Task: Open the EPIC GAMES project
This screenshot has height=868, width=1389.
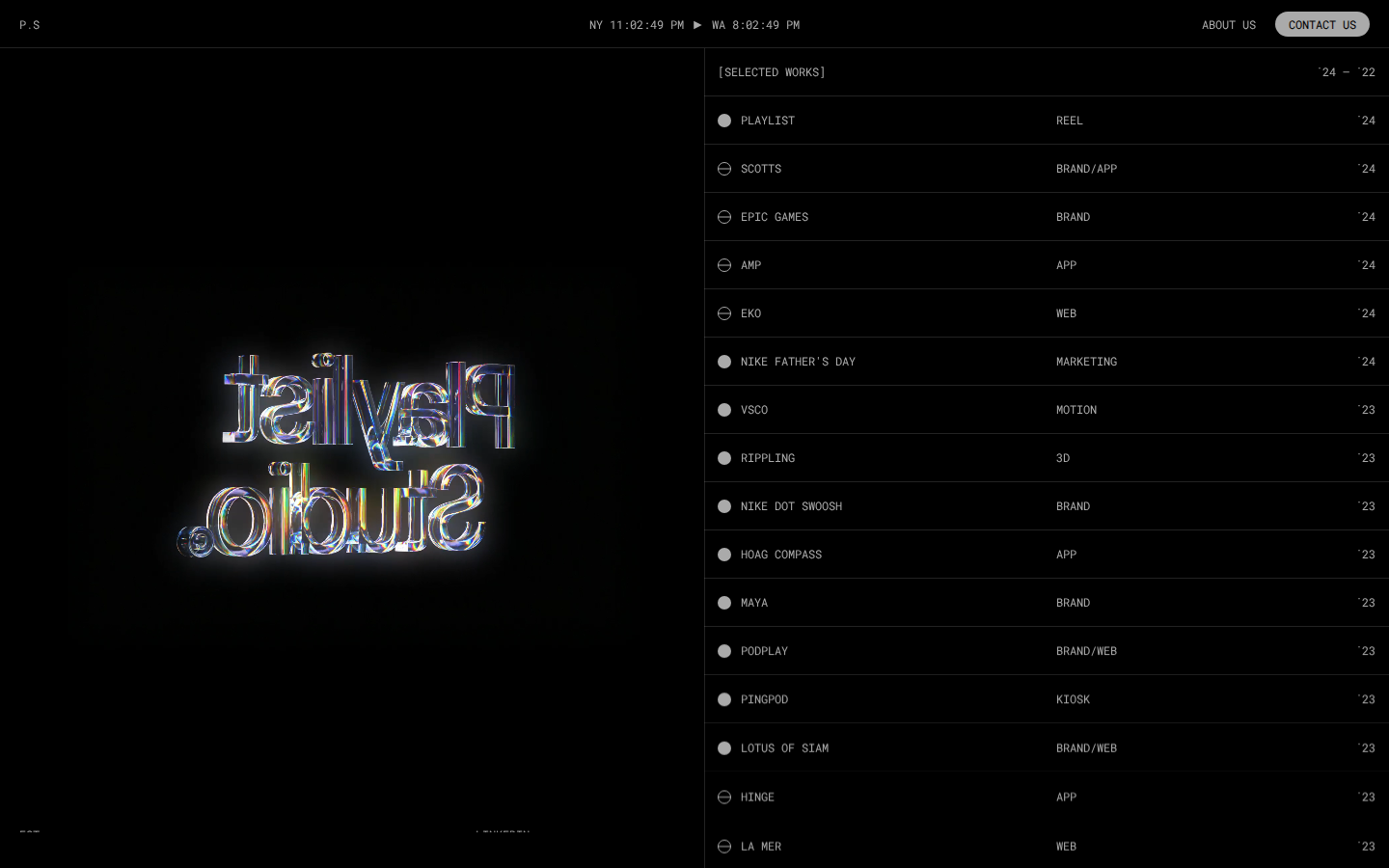Action: [x=1047, y=217]
